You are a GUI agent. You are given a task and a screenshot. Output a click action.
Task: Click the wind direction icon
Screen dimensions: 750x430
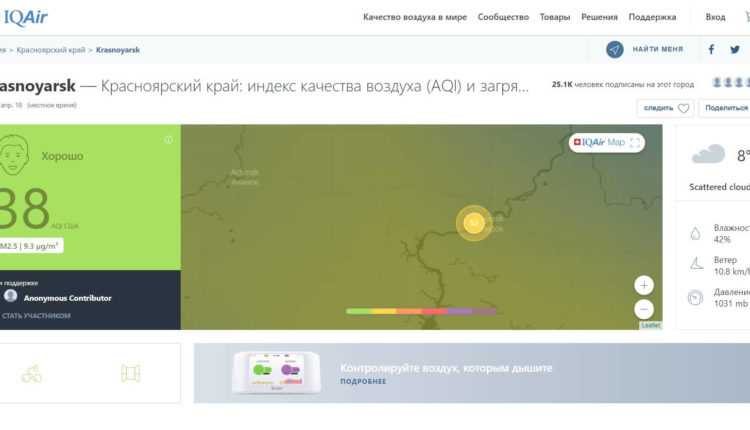pos(696,263)
